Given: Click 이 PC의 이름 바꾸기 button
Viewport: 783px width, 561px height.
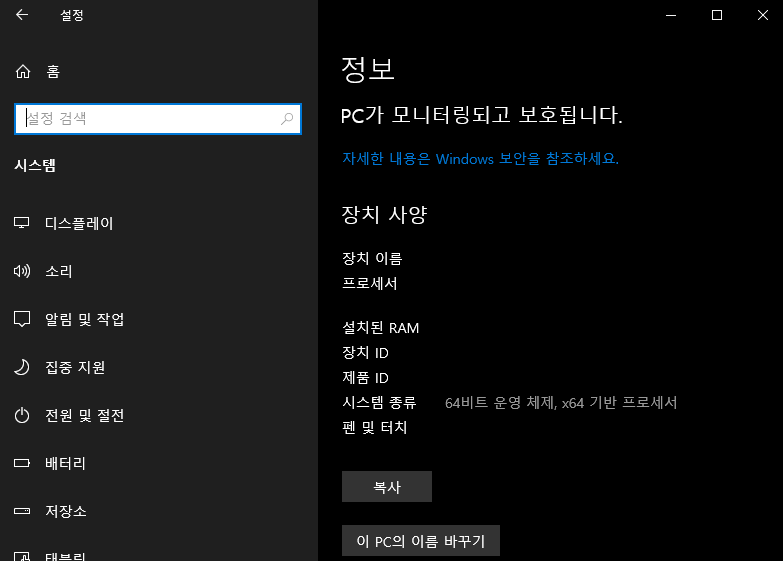Looking at the screenshot, I should click(x=420, y=541).
